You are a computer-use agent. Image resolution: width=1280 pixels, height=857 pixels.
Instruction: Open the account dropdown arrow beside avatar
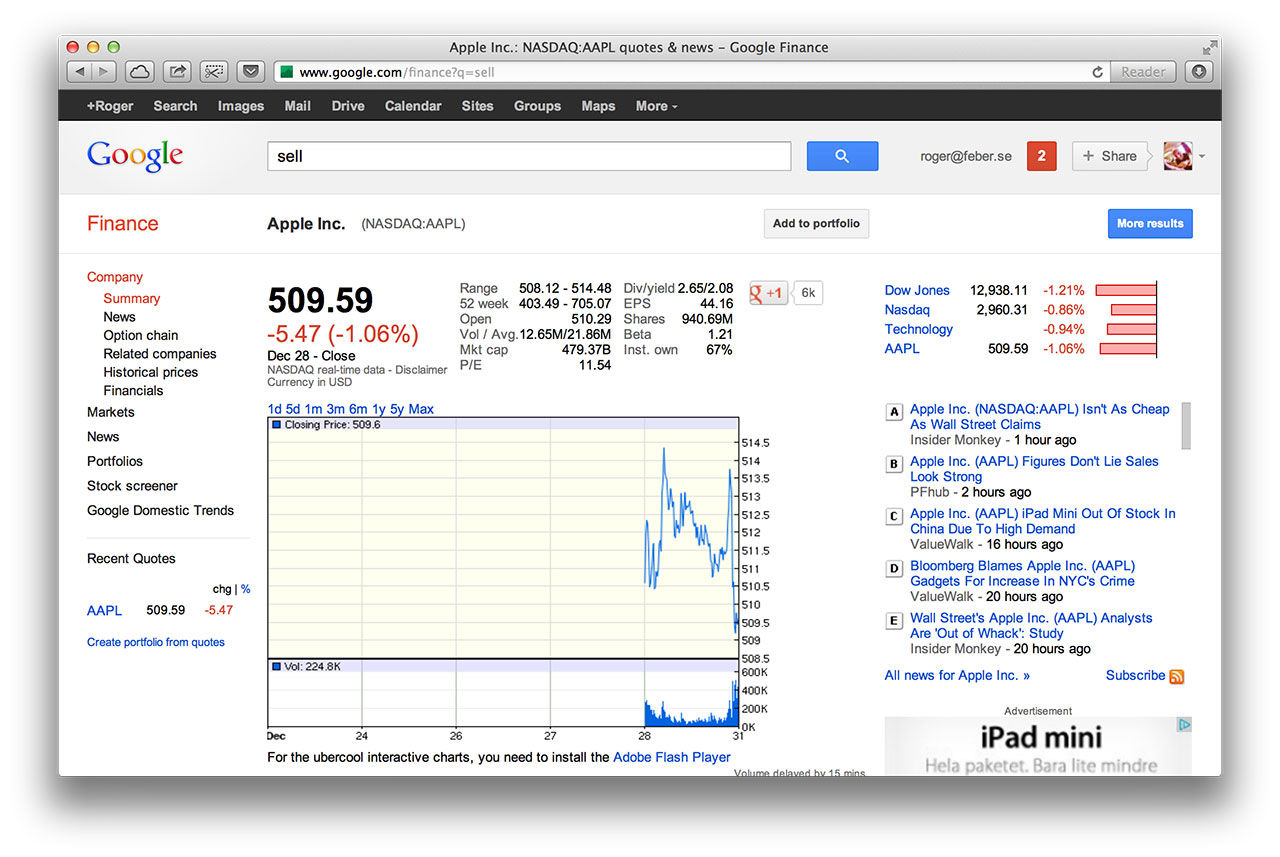pyautogui.click(x=1201, y=157)
